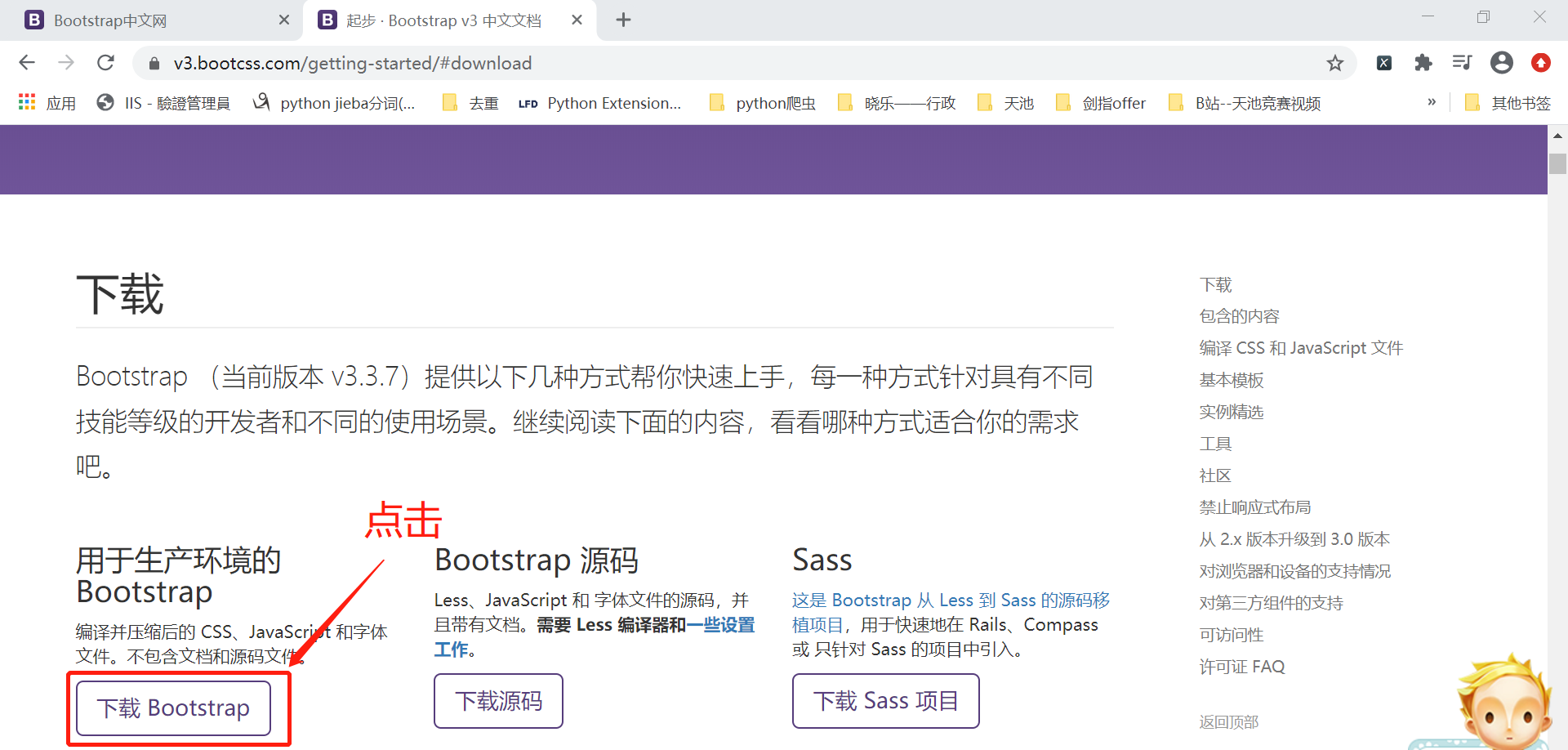Show more bookmarks with the double chevron
This screenshot has width=1568, height=750.
(1432, 102)
